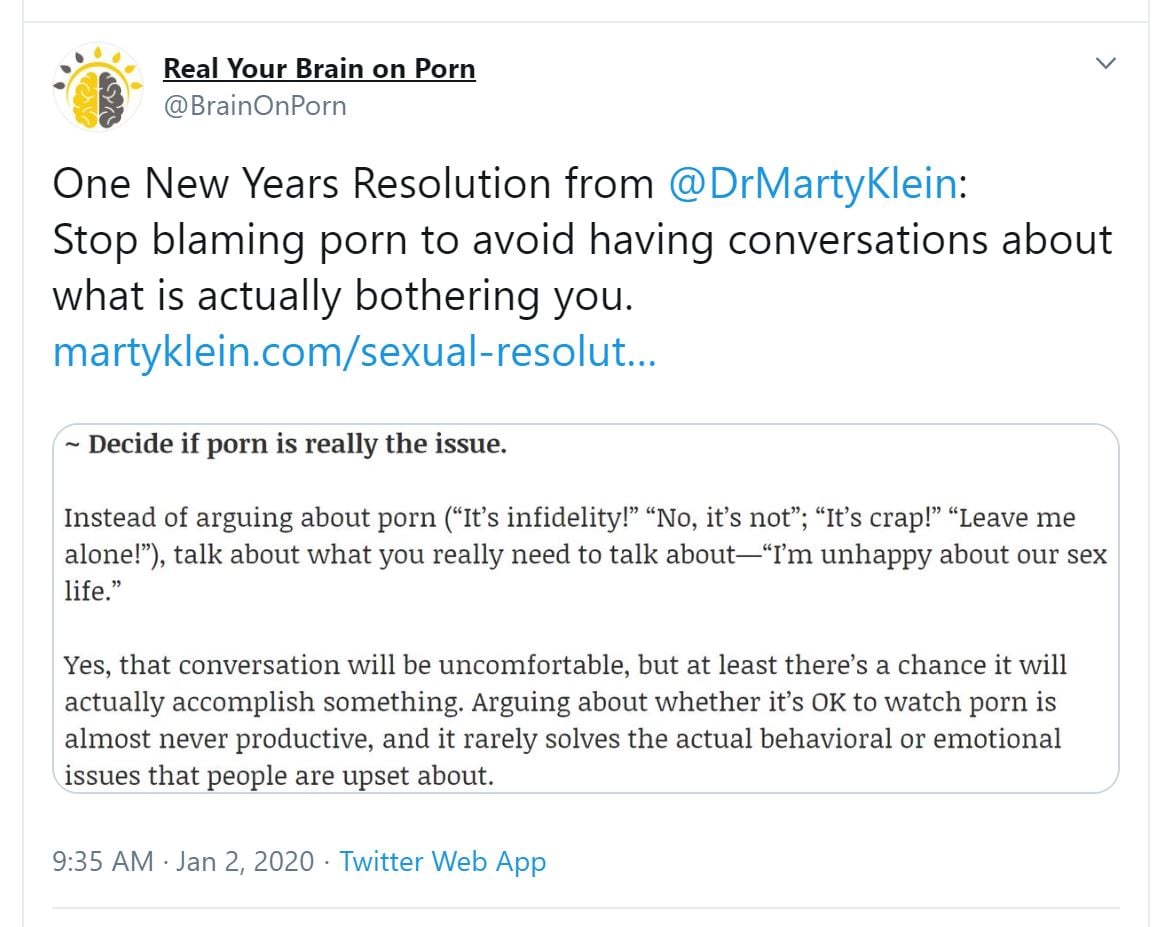The height and width of the screenshot is (927, 1163).
Task: Open the @DrMartyKlein mention
Action: [812, 185]
